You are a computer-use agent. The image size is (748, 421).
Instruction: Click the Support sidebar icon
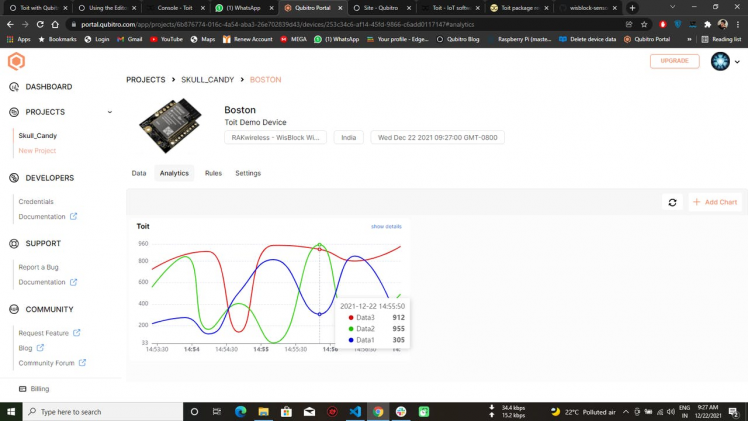14,244
